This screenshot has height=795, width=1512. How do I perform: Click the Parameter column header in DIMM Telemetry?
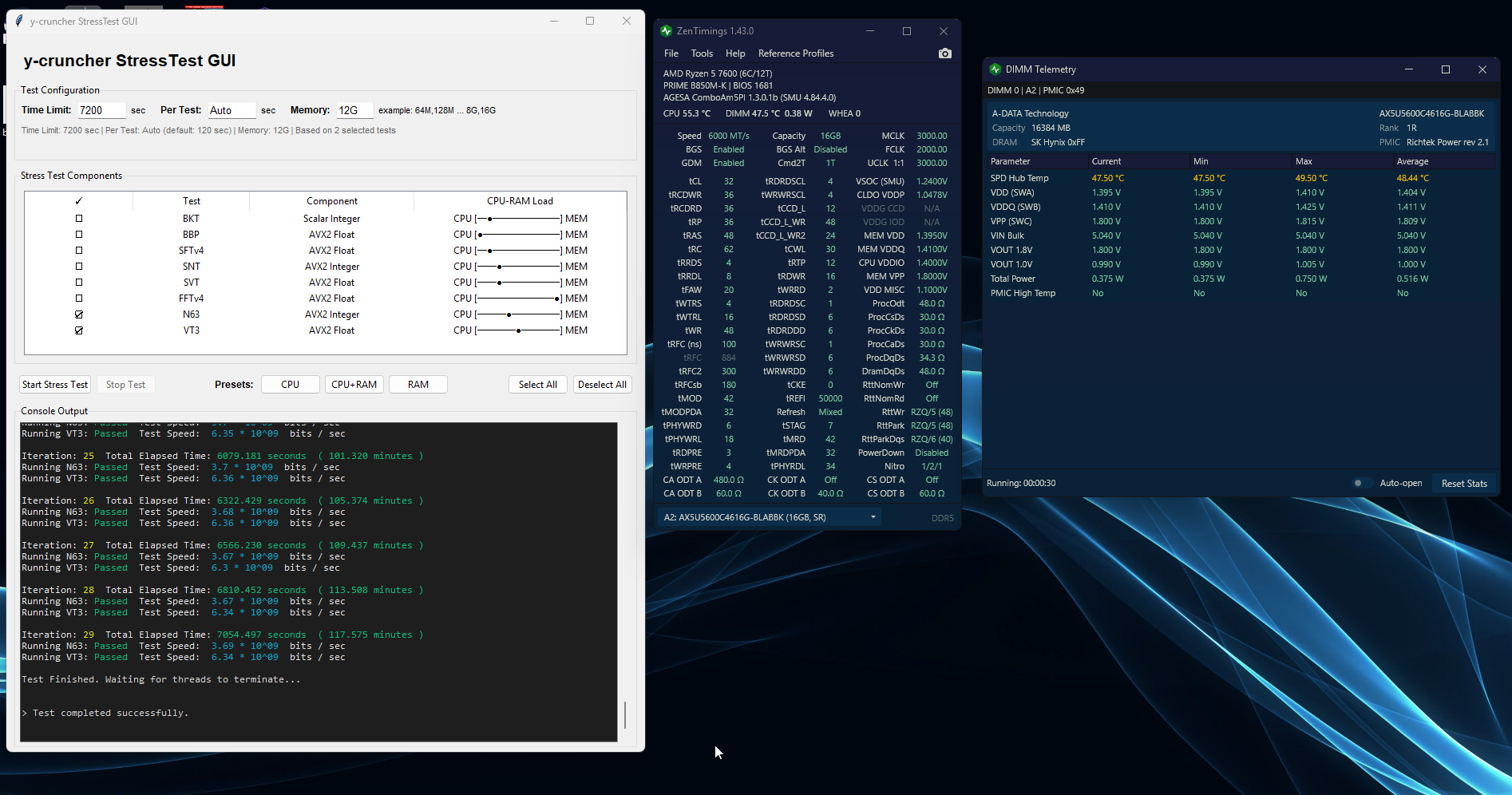tap(1038, 161)
